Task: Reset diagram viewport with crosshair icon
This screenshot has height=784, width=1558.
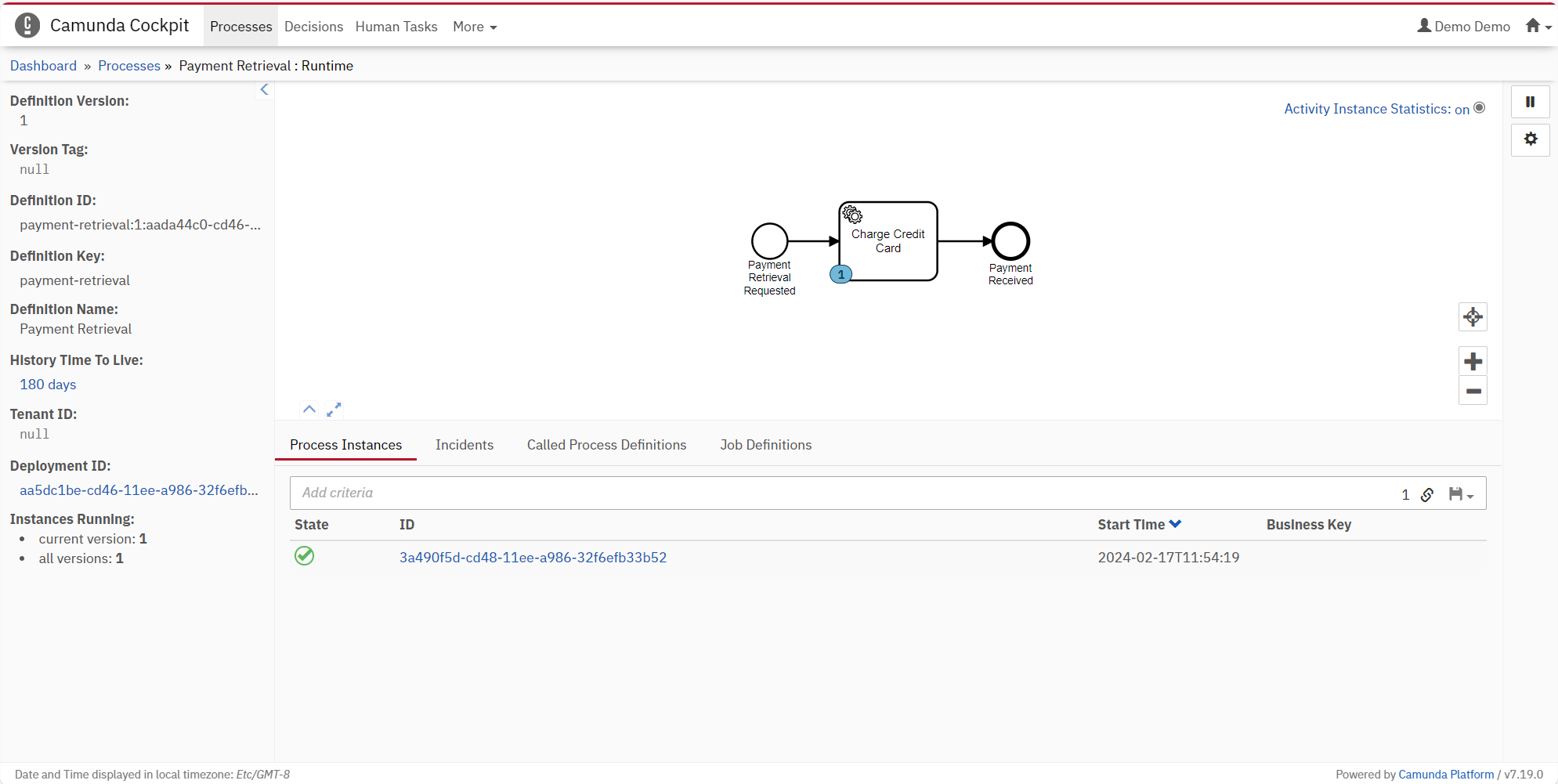Action: point(1473,317)
